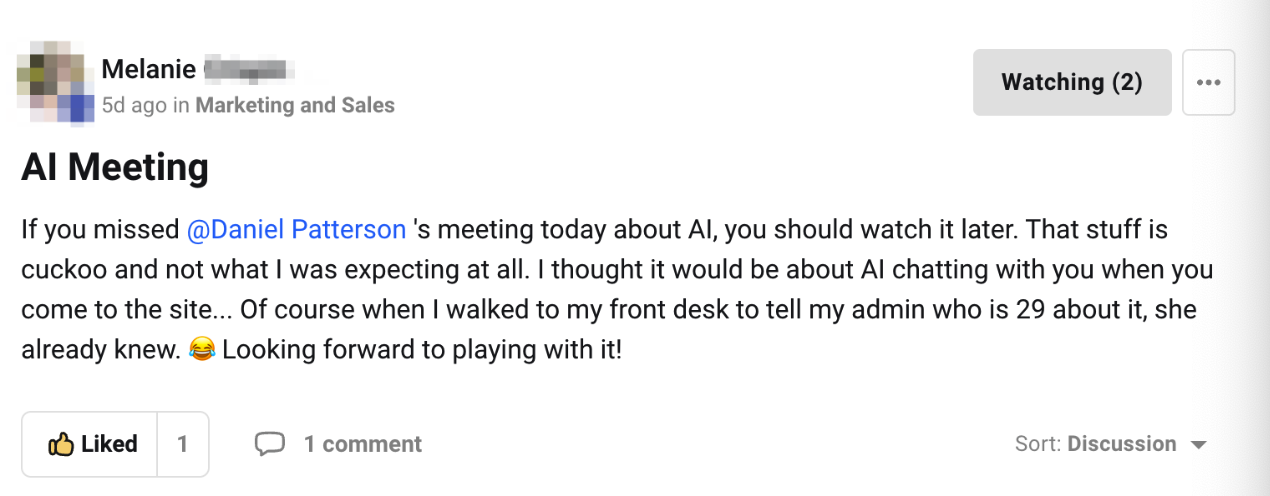
Task: Unlike the post via the Liked label
Action: point(109,444)
